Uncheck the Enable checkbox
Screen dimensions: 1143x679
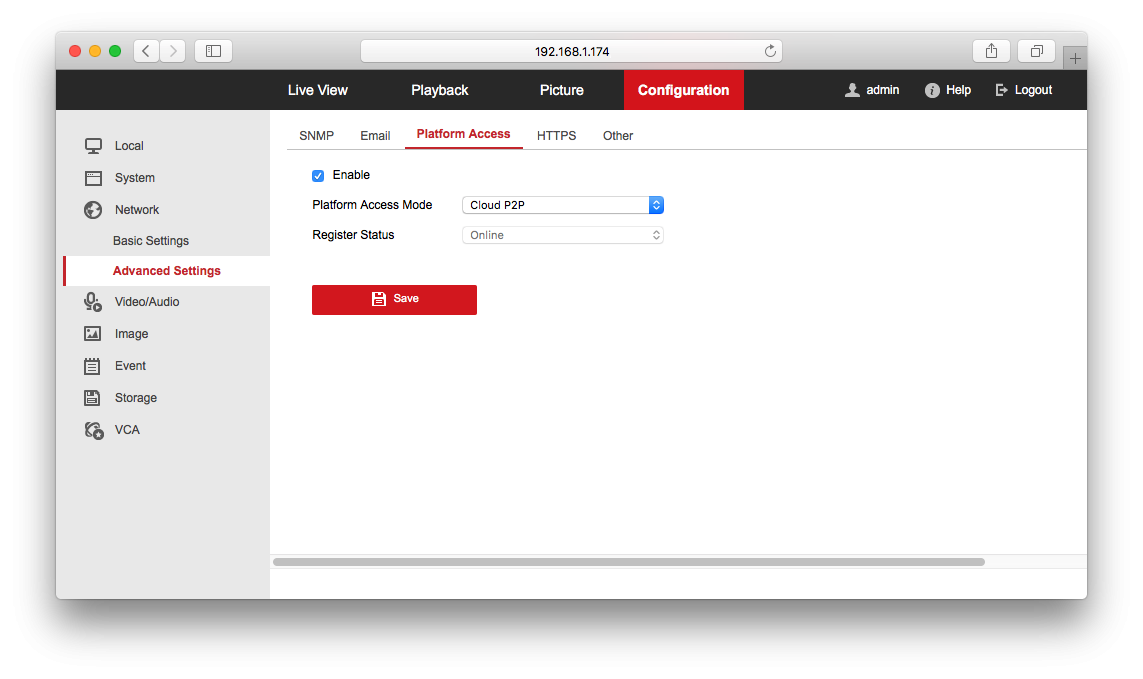pos(318,176)
